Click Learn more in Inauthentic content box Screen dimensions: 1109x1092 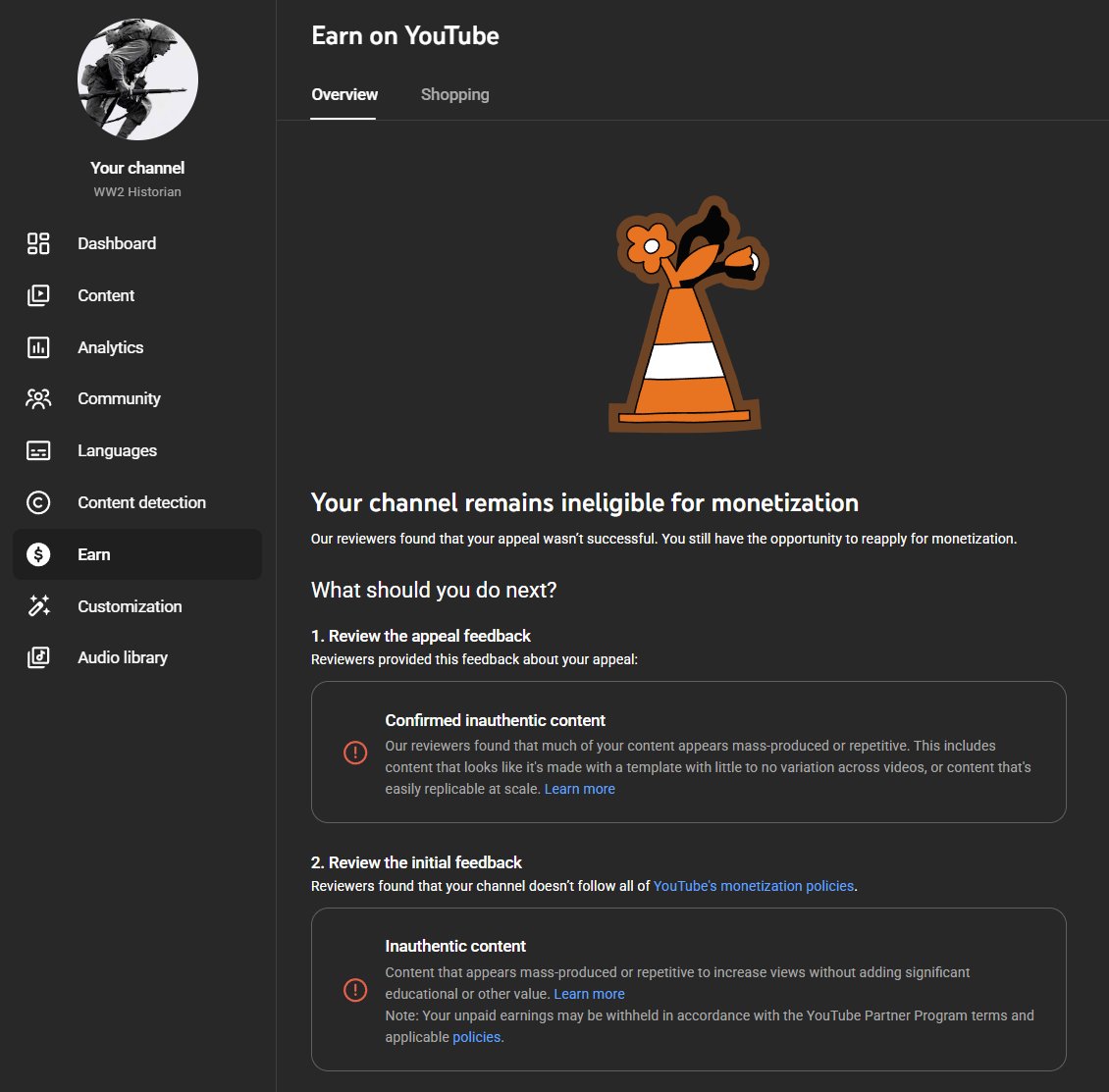pyautogui.click(x=589, y=994)
